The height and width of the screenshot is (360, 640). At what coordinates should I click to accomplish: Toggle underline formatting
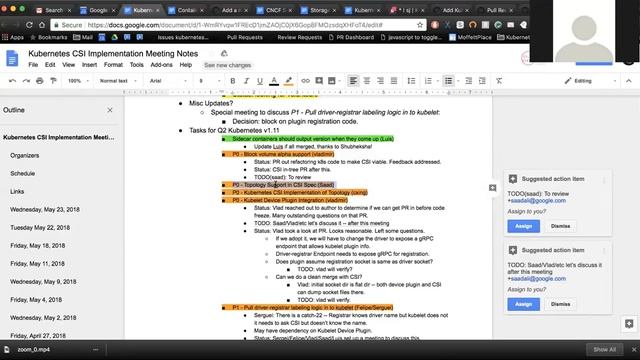pos(260,81)
